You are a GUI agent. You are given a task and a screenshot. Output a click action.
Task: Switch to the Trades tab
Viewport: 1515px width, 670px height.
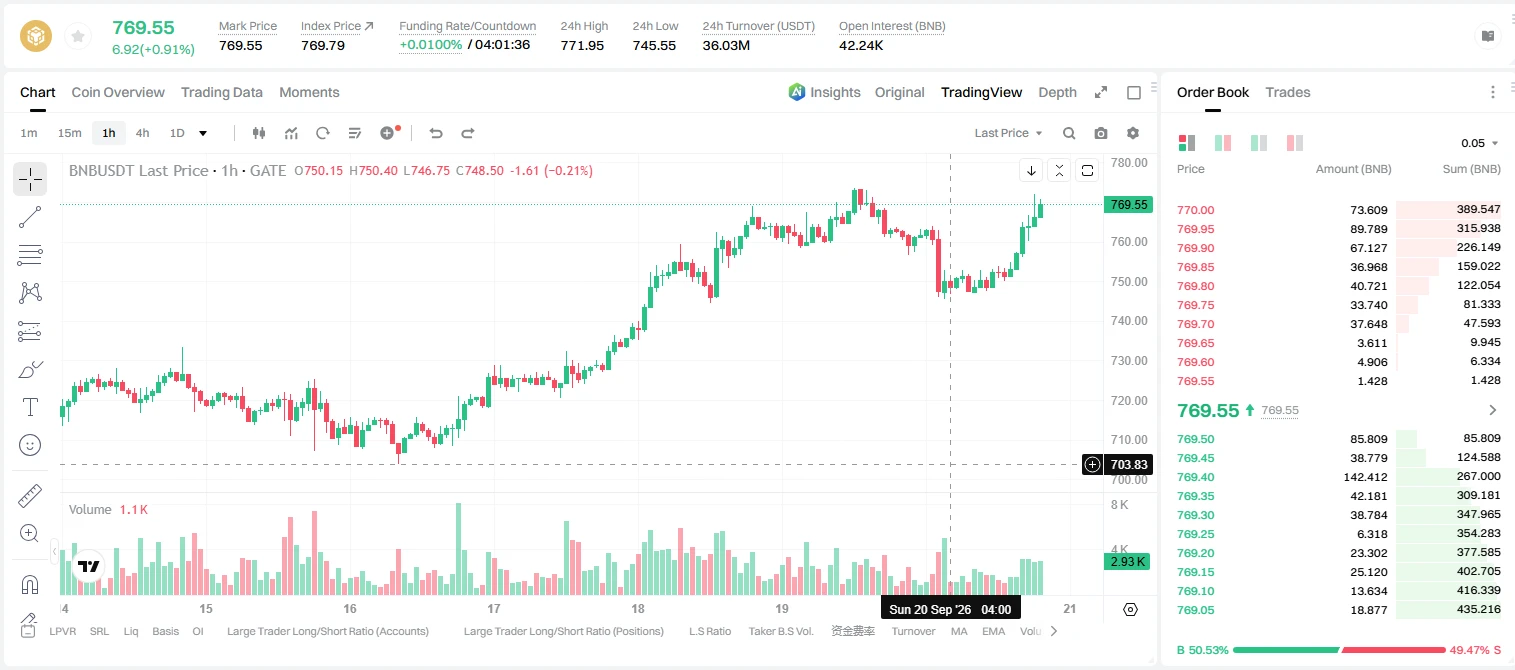tap(1288, 92)
